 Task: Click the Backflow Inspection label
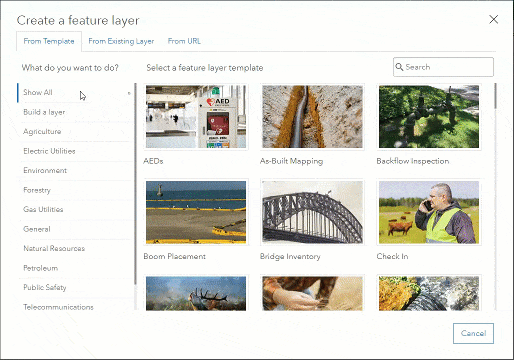[x=413, y=161]
